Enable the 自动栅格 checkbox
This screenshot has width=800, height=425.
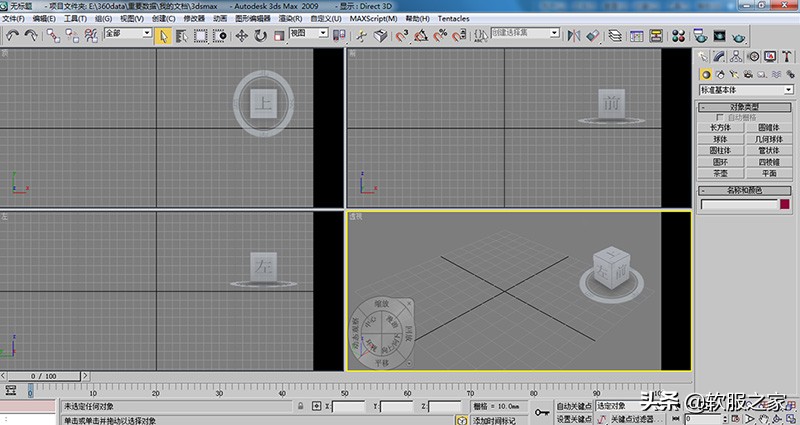pyautogui.click(x=719, y=117)
